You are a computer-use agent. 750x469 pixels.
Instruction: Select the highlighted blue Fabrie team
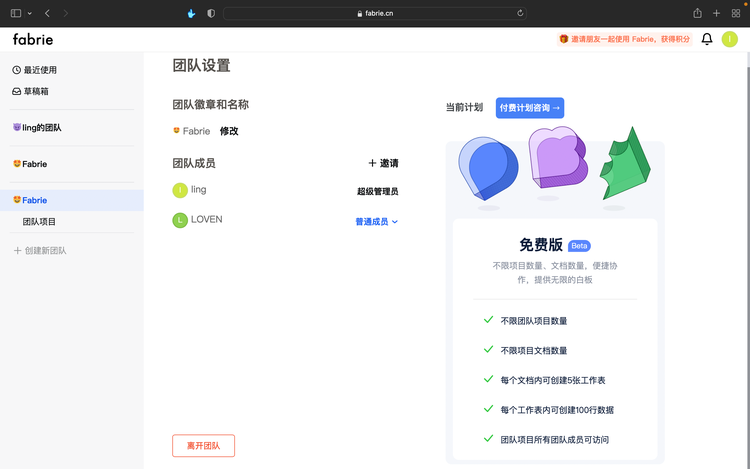[x=72, y=200]
